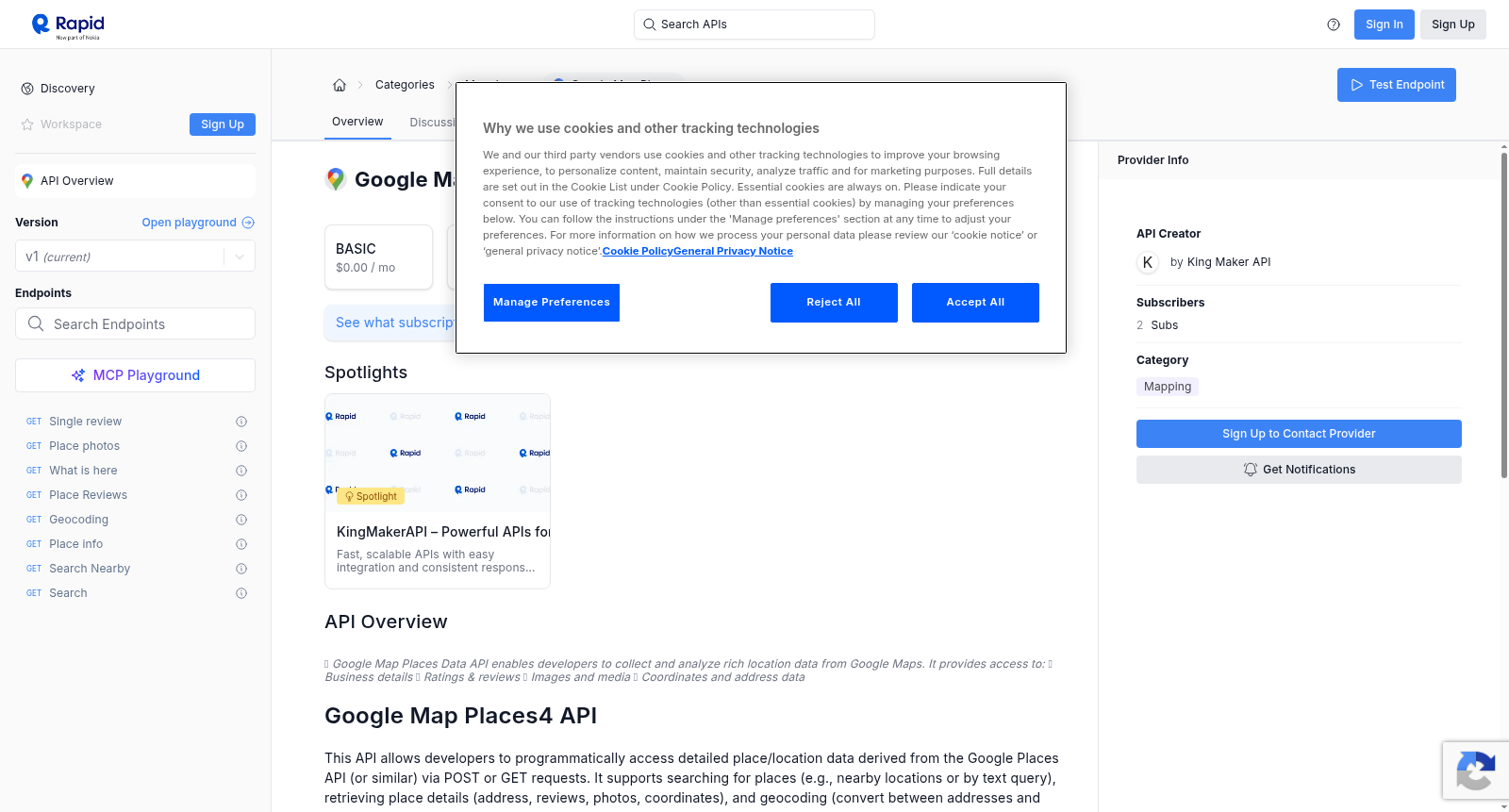Click Sign Up in the header
1509x812 pixels.
[1453, 25]
